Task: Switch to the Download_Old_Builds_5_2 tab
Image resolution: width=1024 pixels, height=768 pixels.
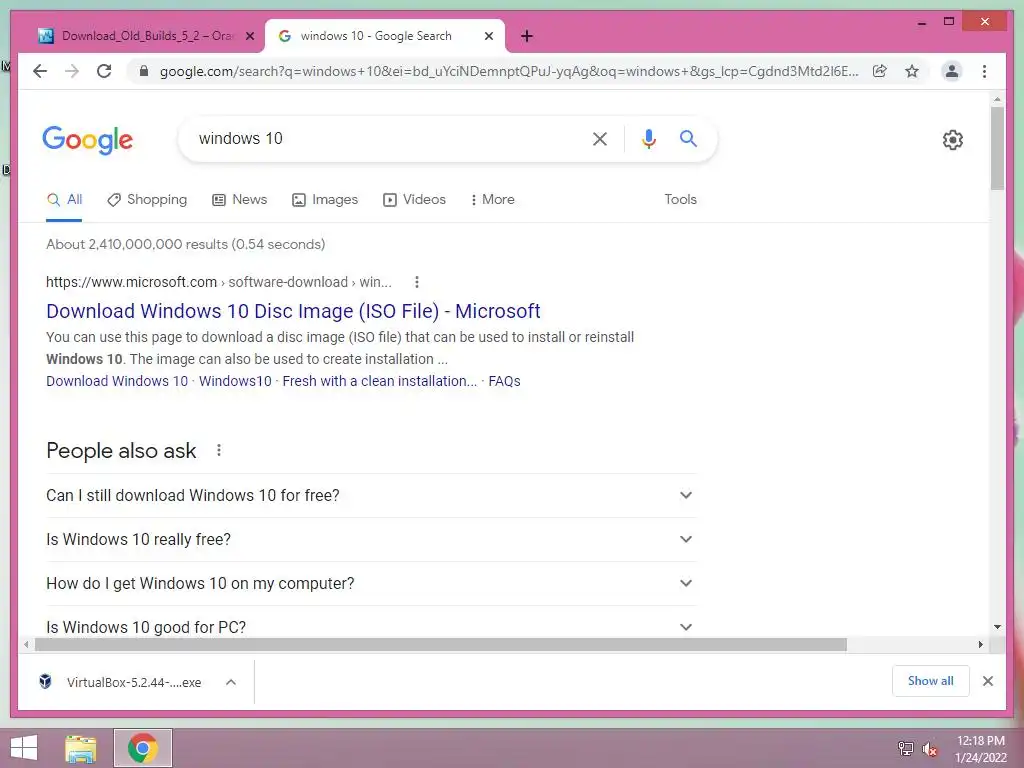Action: tap(146, 37)
